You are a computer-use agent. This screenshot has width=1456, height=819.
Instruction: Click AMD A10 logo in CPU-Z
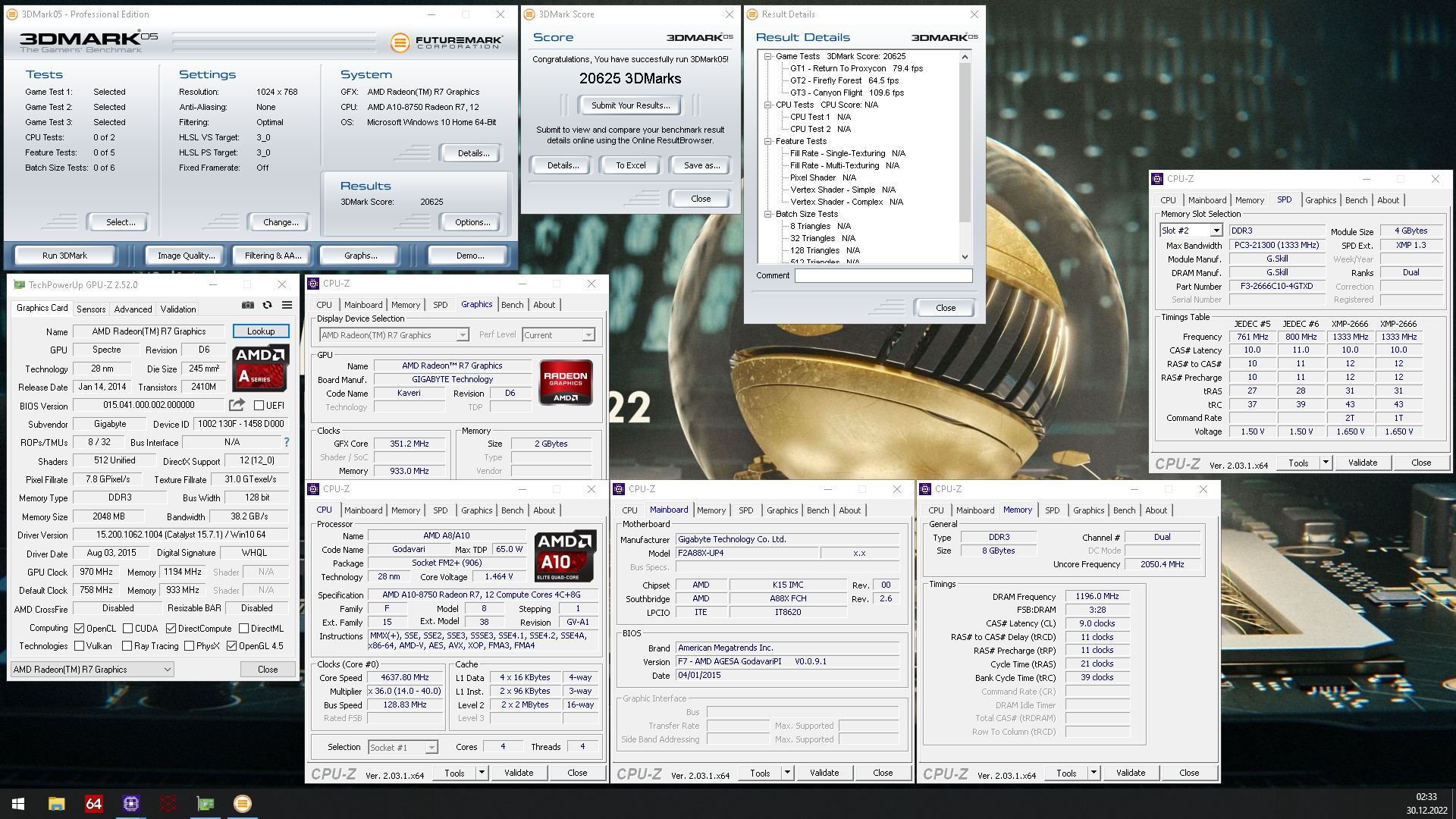[564, 557]
